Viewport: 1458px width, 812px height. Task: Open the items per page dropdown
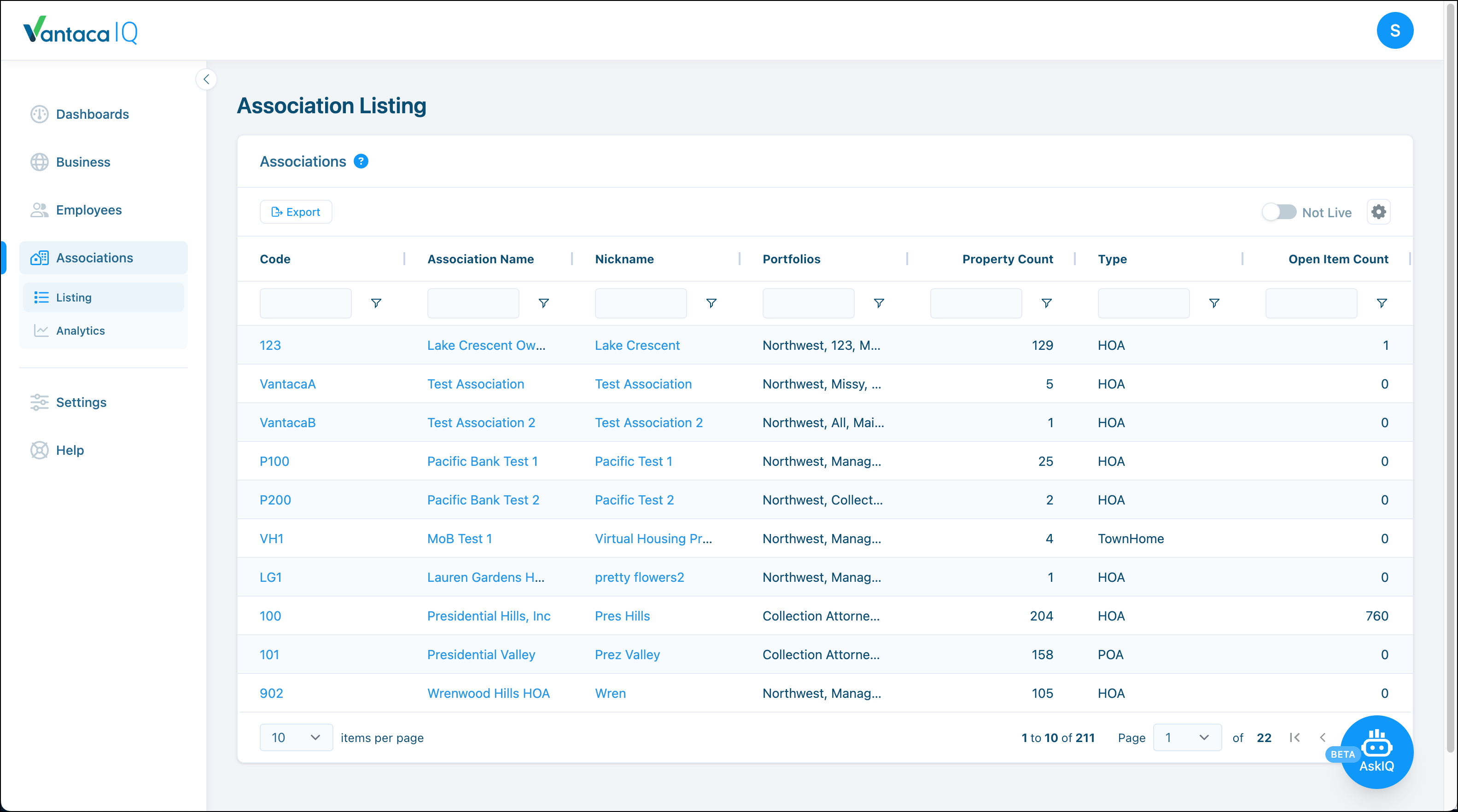(296, 737)
